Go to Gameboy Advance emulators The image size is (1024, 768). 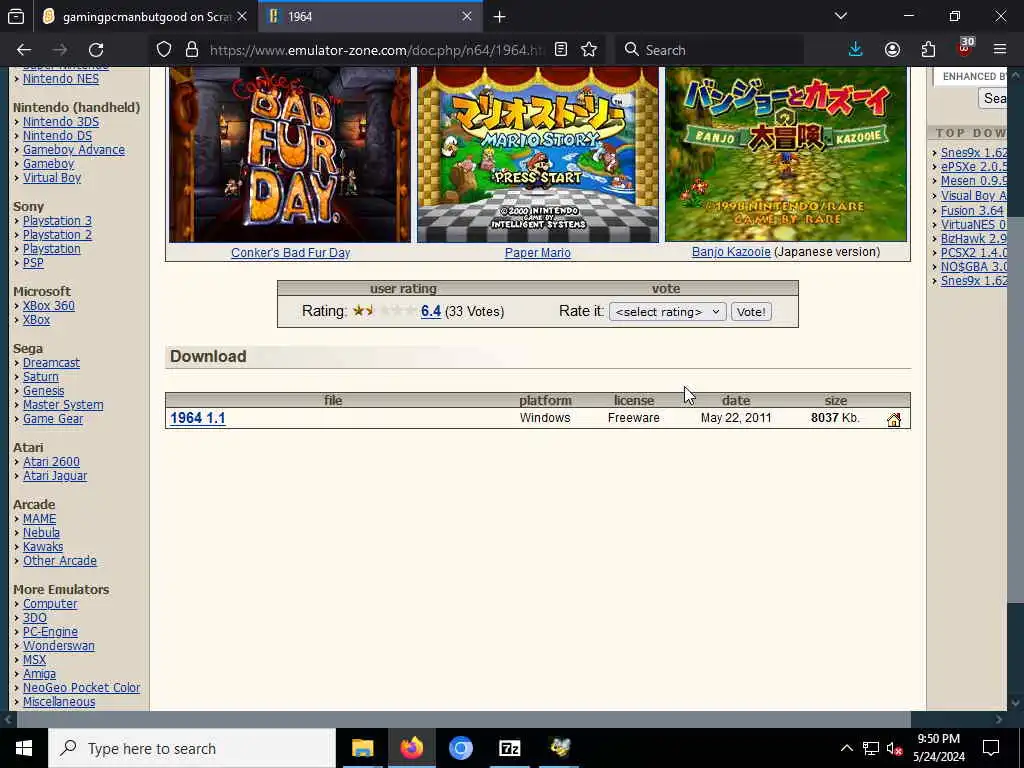74,150
